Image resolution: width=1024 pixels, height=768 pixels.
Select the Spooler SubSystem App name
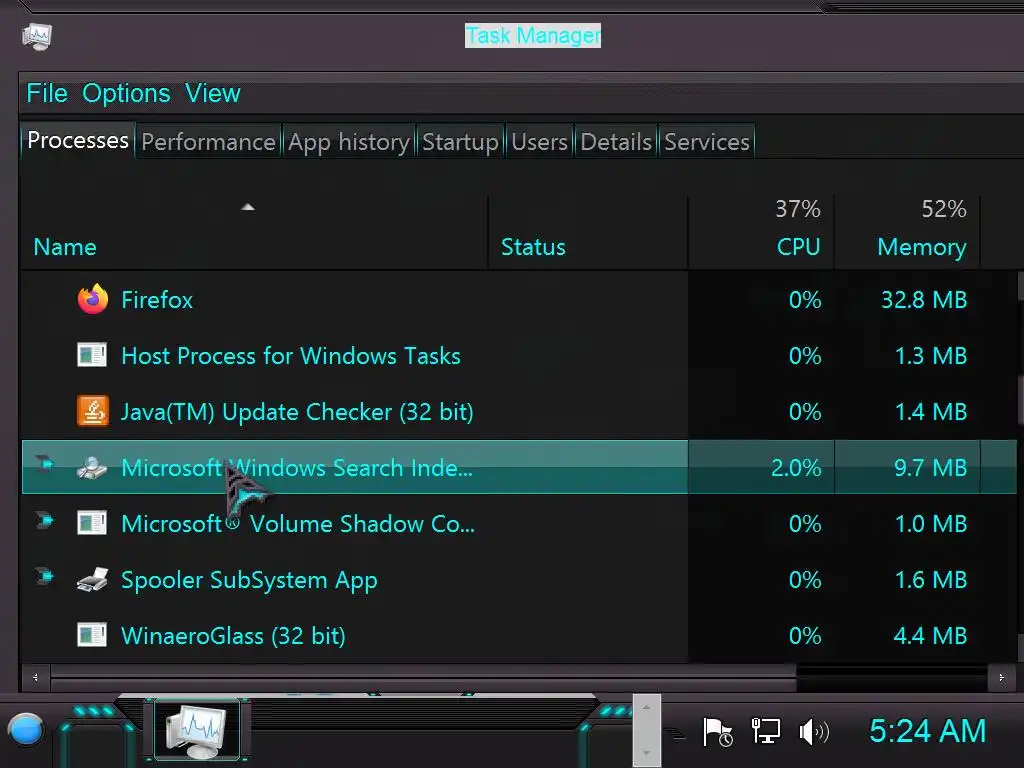249,580
